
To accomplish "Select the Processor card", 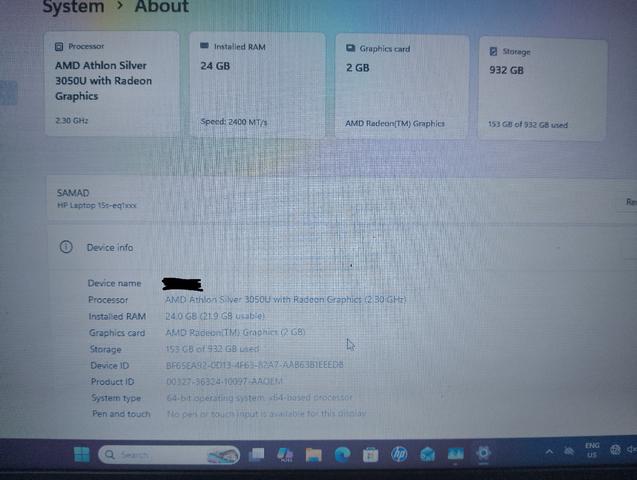I will (112, 83).
